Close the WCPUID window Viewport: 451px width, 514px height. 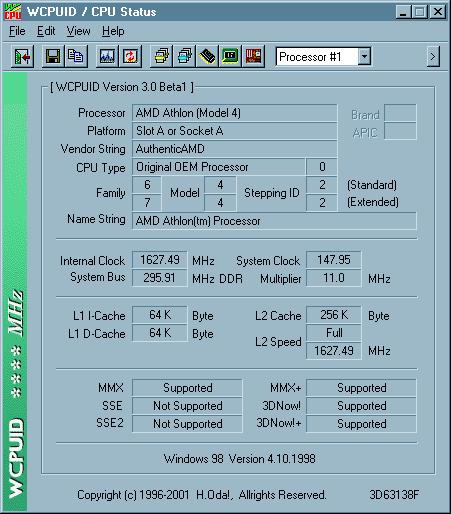[438, 12]
